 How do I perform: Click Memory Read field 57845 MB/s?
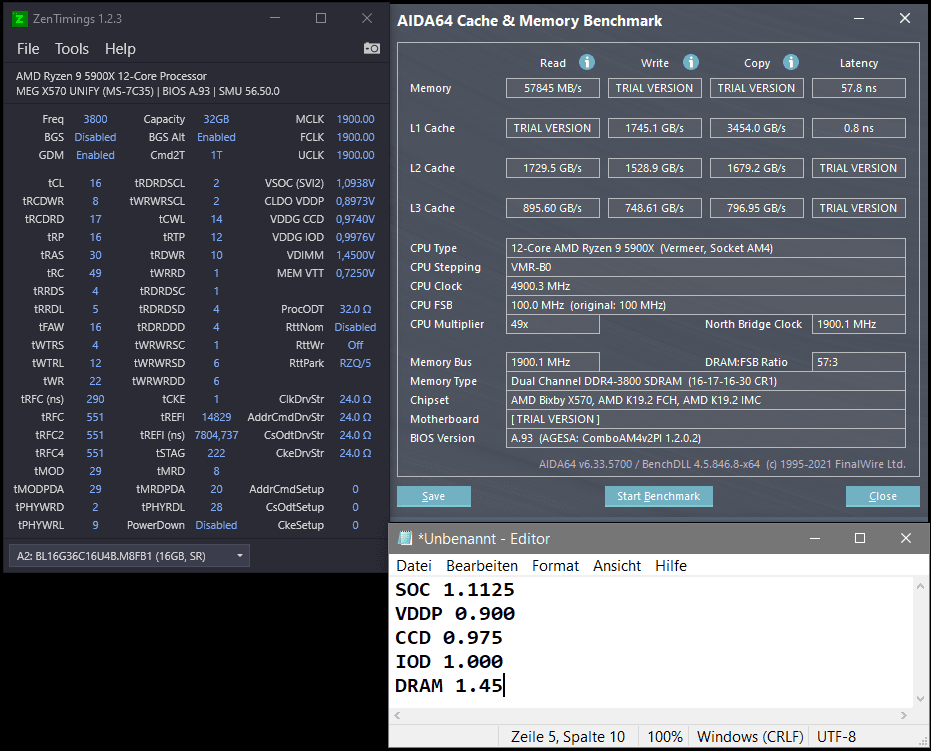[553, 88]
